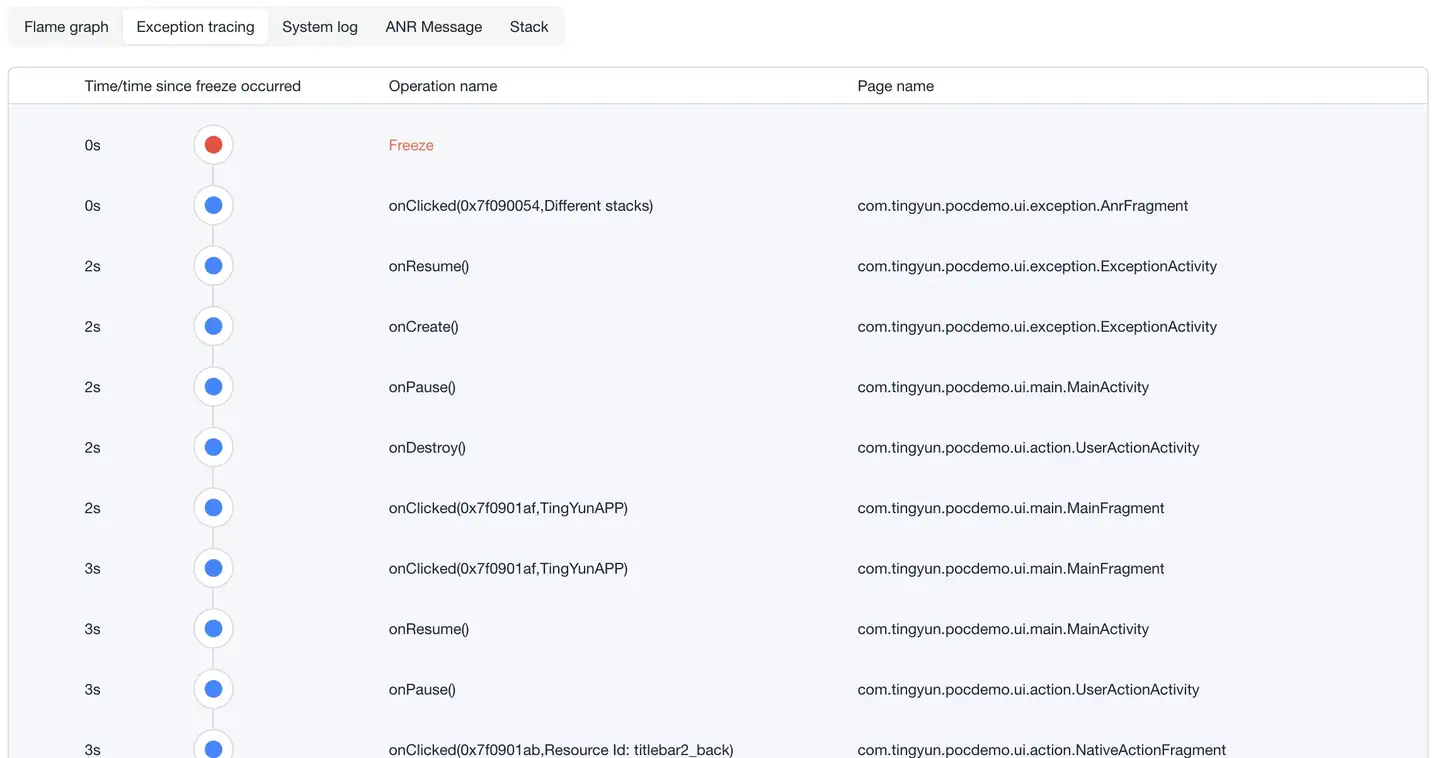Switch to the Stack tab
The image size is (1440, 758).
(528, 27)
